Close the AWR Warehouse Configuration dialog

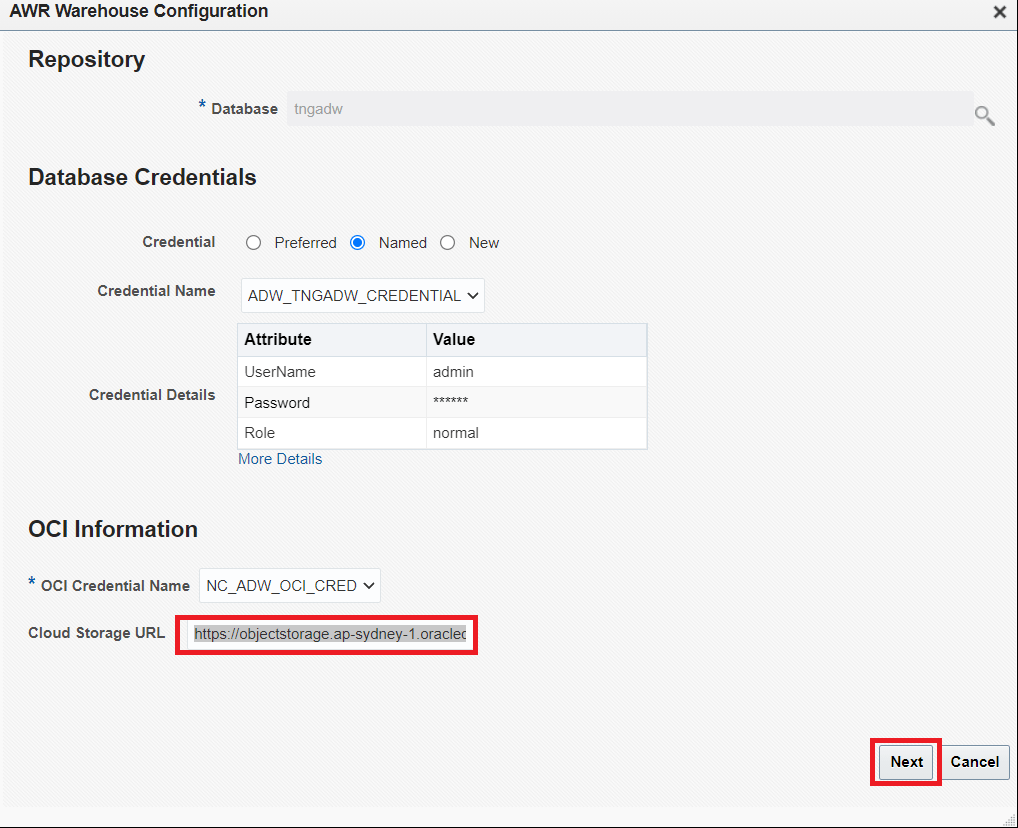pyautogui.click(x=999, y=13)
